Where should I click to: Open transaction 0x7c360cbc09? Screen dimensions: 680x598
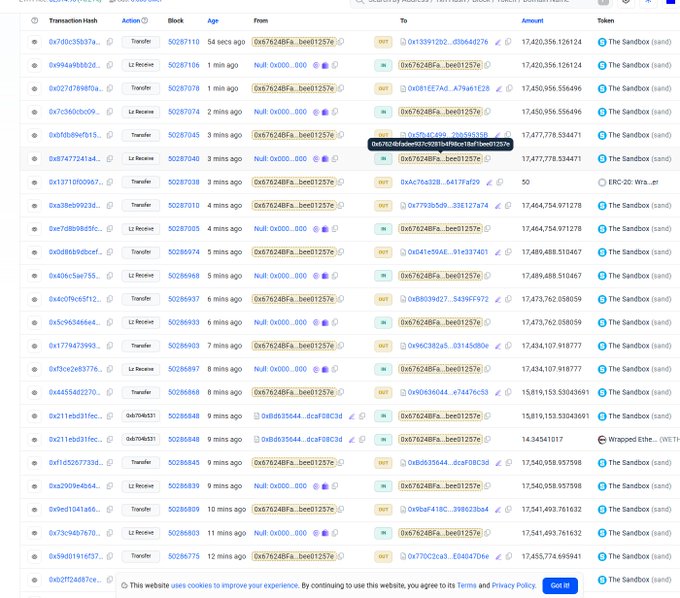[74, 112]
